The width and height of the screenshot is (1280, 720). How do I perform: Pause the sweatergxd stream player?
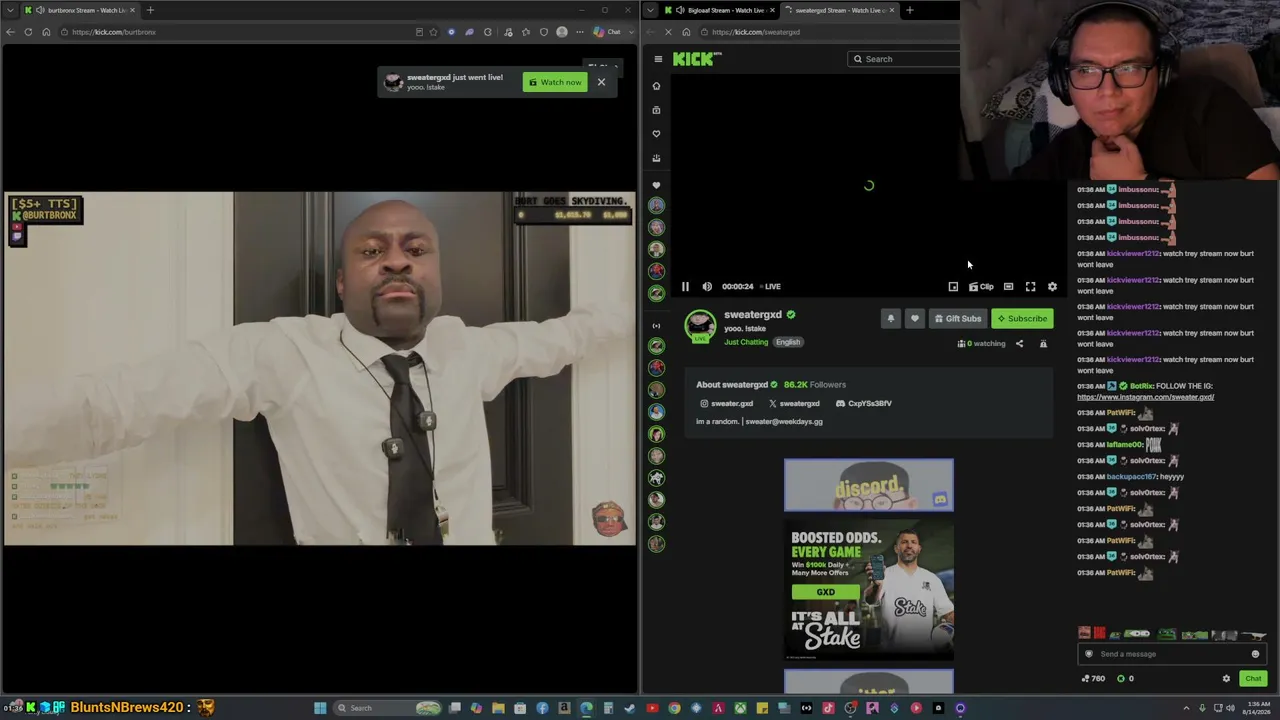[x=685, y=287]
